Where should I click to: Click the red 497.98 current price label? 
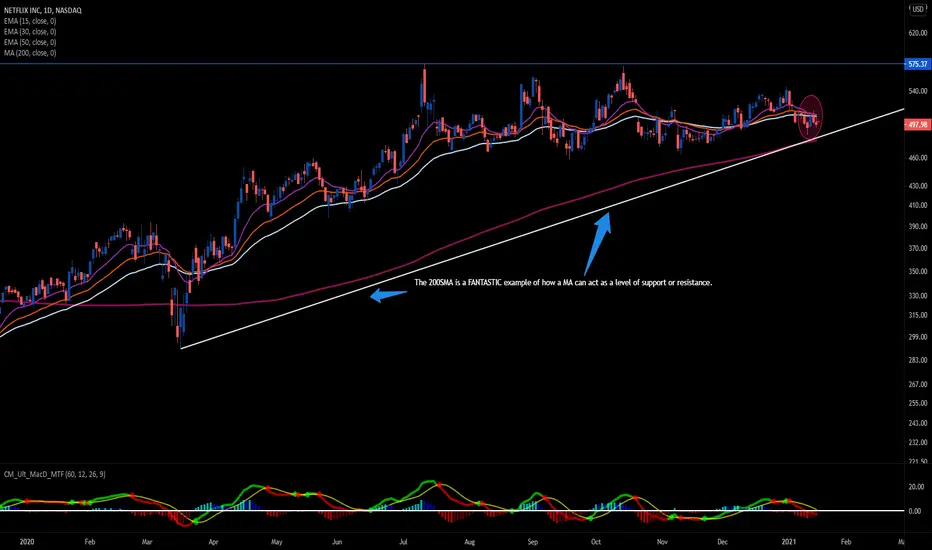click(917, 125)
